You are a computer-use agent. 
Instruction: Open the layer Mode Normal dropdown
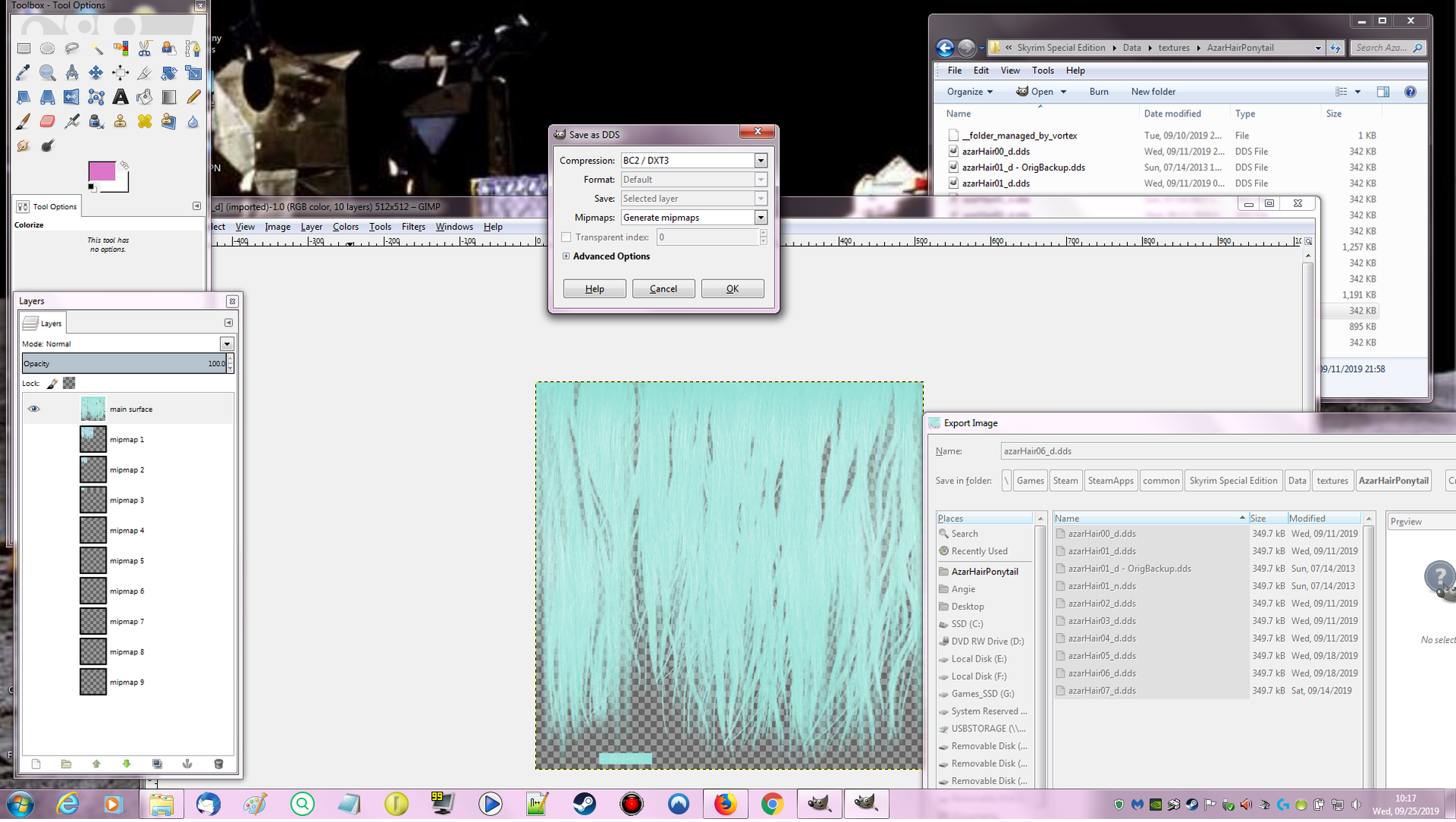point(226,344)
